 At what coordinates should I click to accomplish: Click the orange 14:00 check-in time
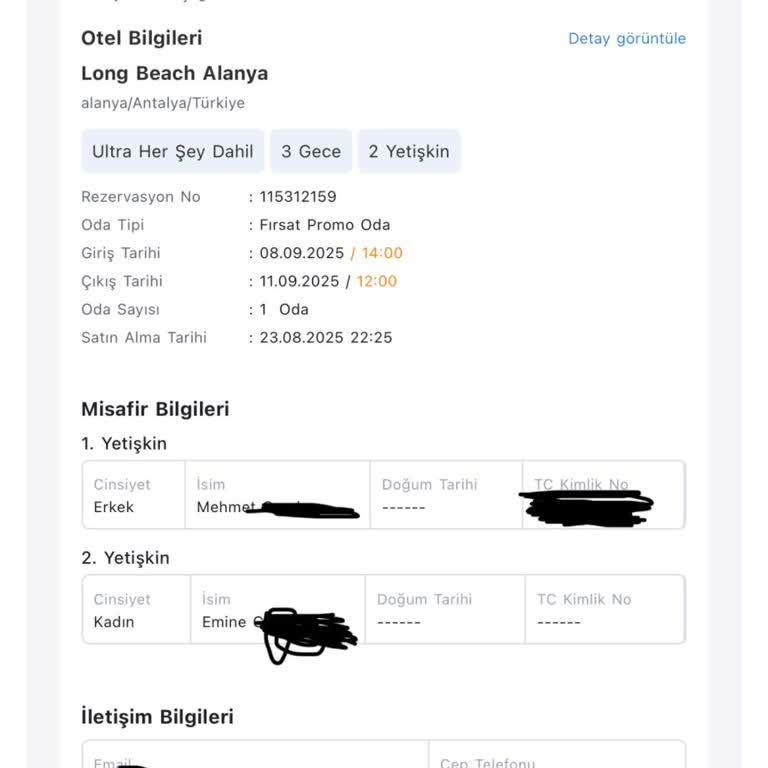coord(382,253)
